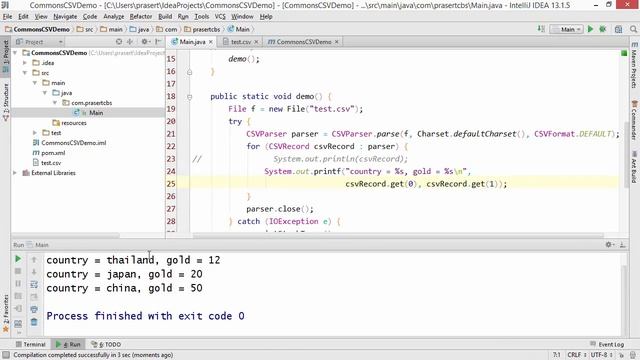Hide the Project panel with pin icon
The height and width of the screenshot is (360, 640).
point(158,42)
